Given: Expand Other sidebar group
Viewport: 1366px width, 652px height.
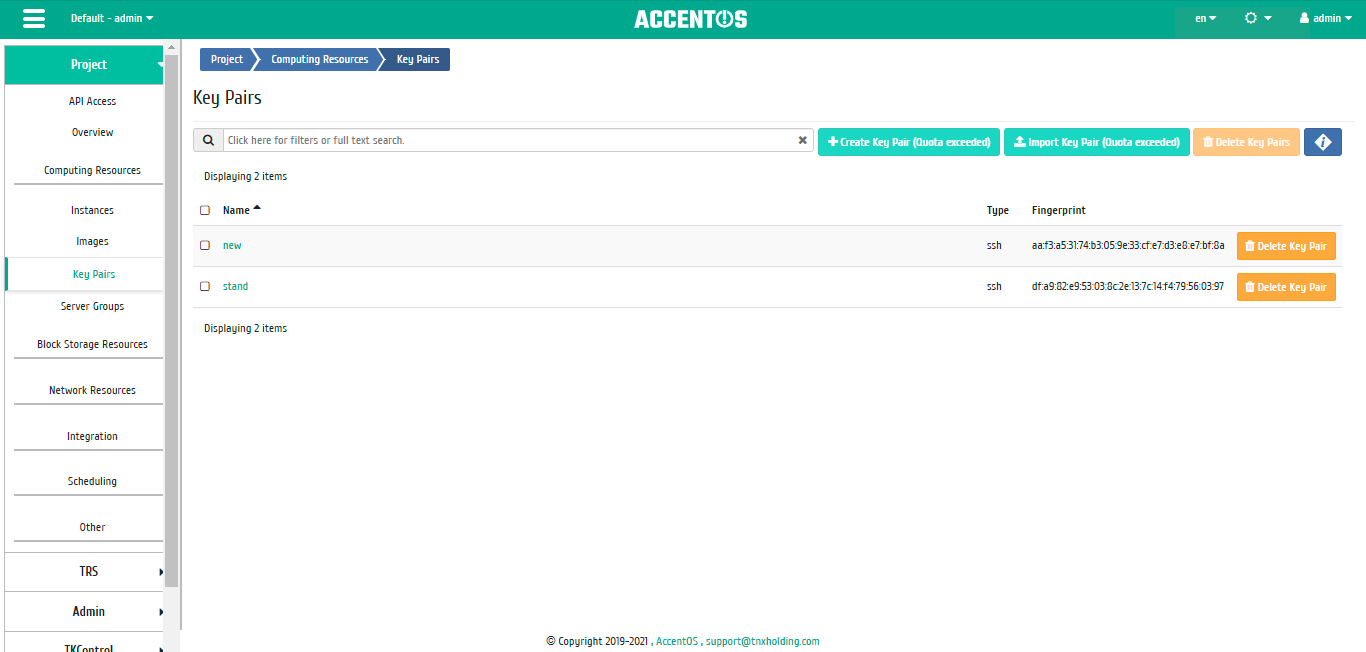Looking at the screenshot, I should tap(92, 527).
